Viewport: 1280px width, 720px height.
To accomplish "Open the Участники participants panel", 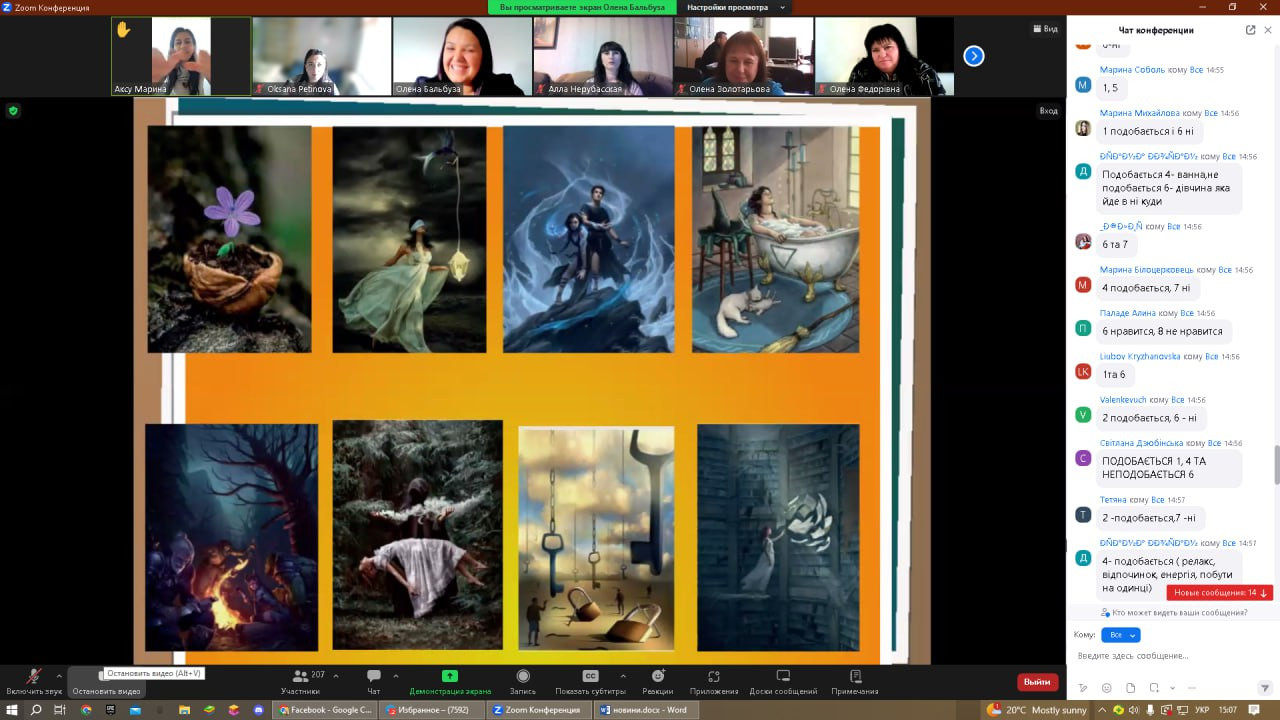I will (x=300, y=681).
